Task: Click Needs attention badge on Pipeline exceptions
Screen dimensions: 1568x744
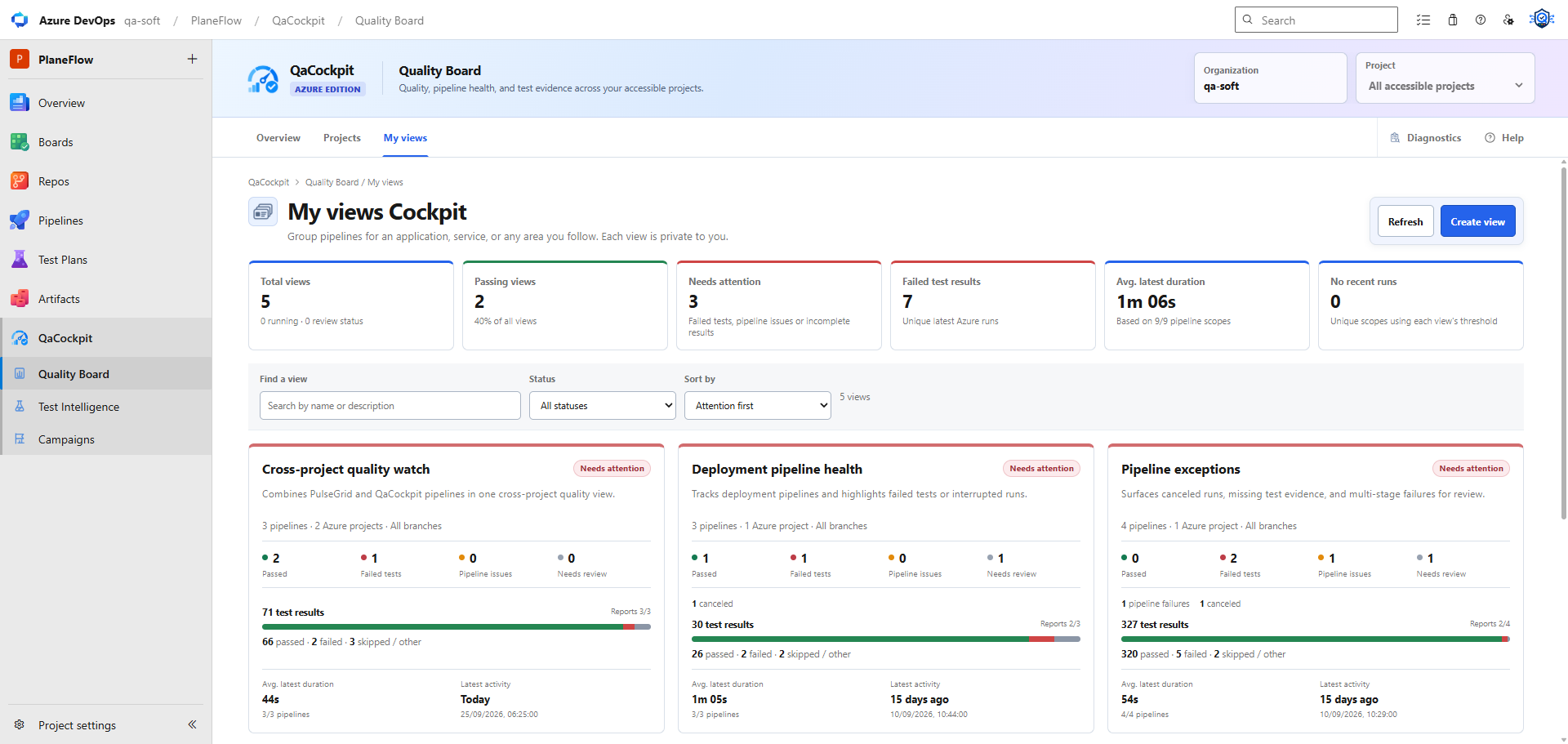Action: 1471,469
